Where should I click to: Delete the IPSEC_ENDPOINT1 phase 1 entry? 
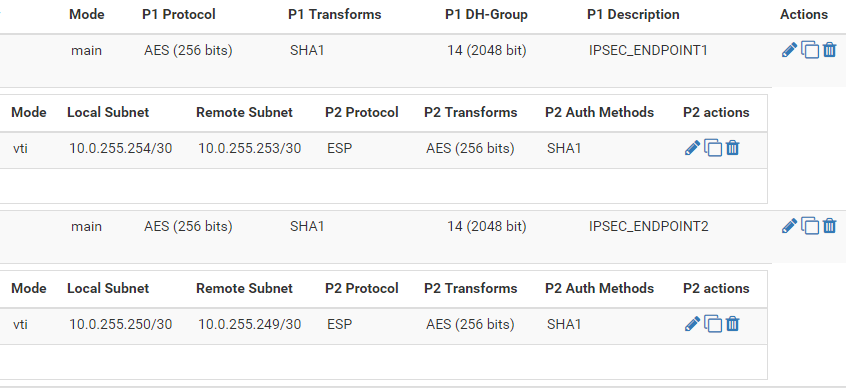click(830, 50)
